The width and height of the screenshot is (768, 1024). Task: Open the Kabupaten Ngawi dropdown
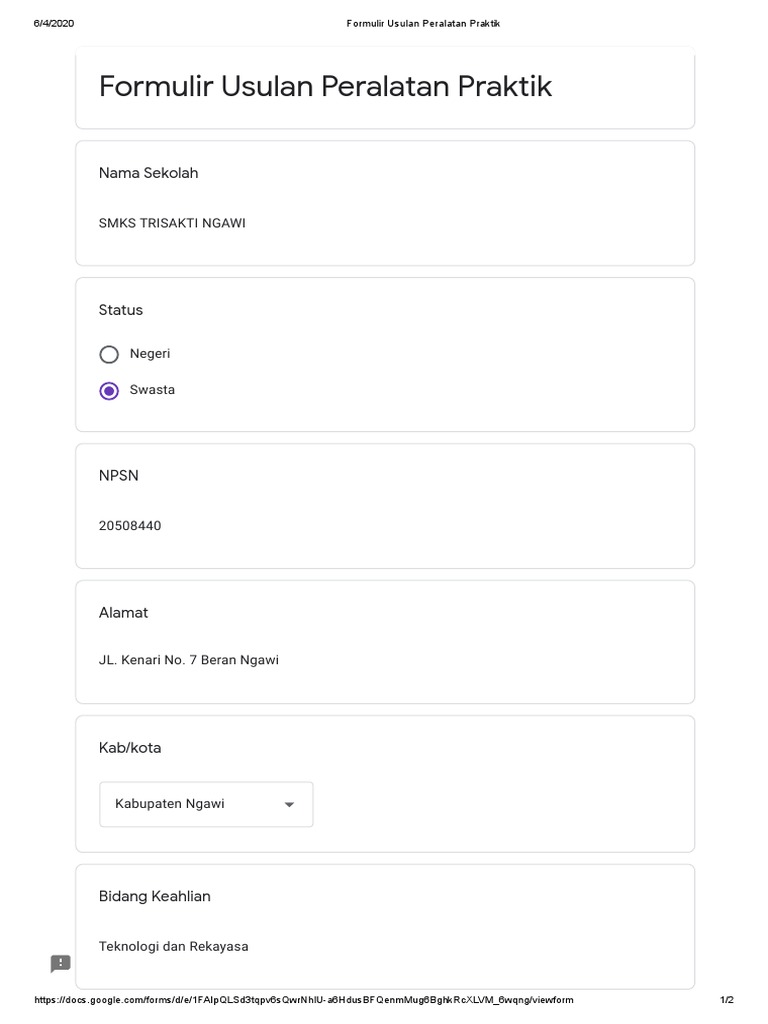coord(205,804)
